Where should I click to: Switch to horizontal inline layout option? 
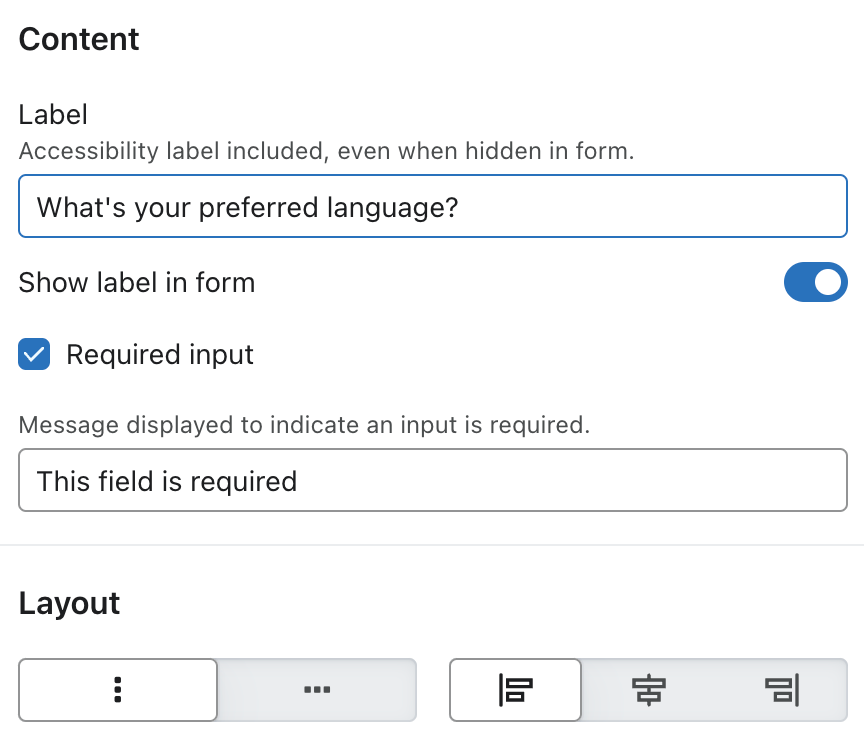click(317, 689)
